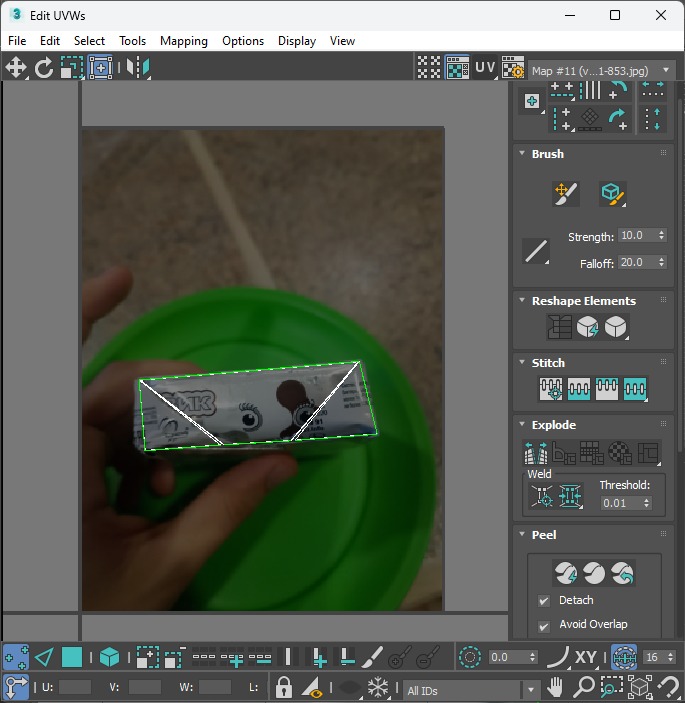Collapse the Reshape Elements rollout

522,300
